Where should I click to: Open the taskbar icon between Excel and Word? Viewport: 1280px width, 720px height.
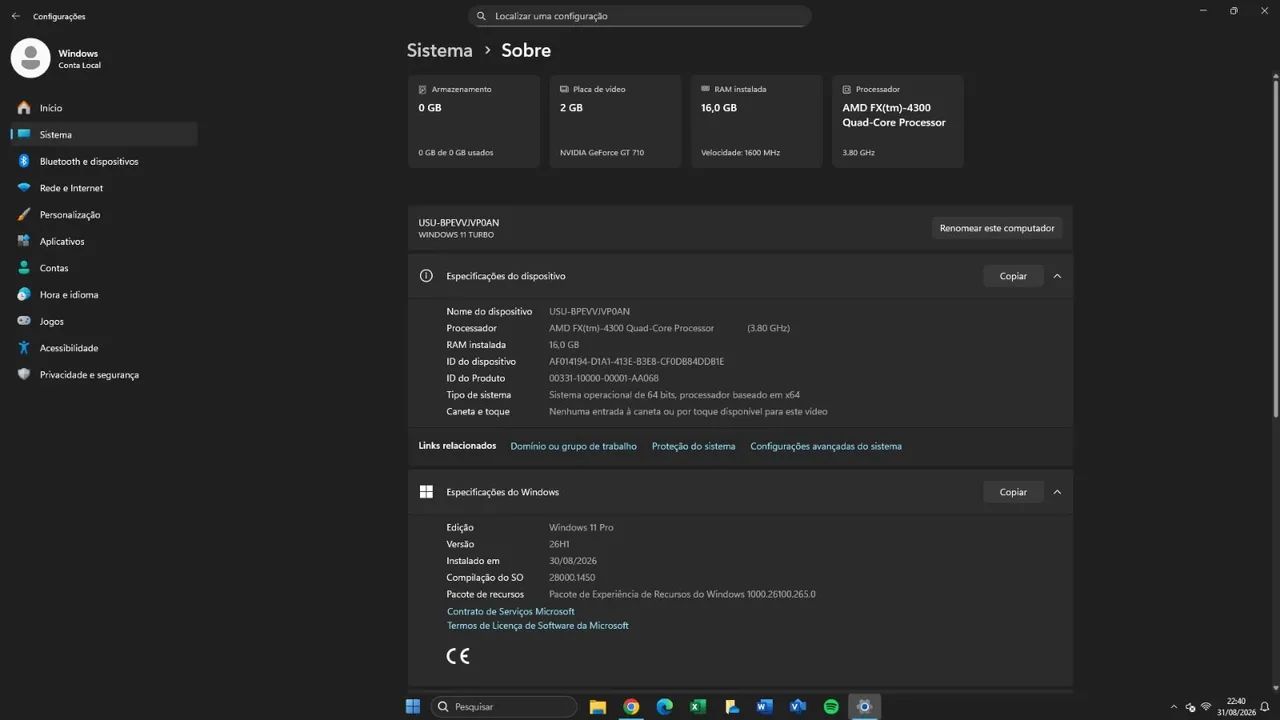[x=731, y=706]
